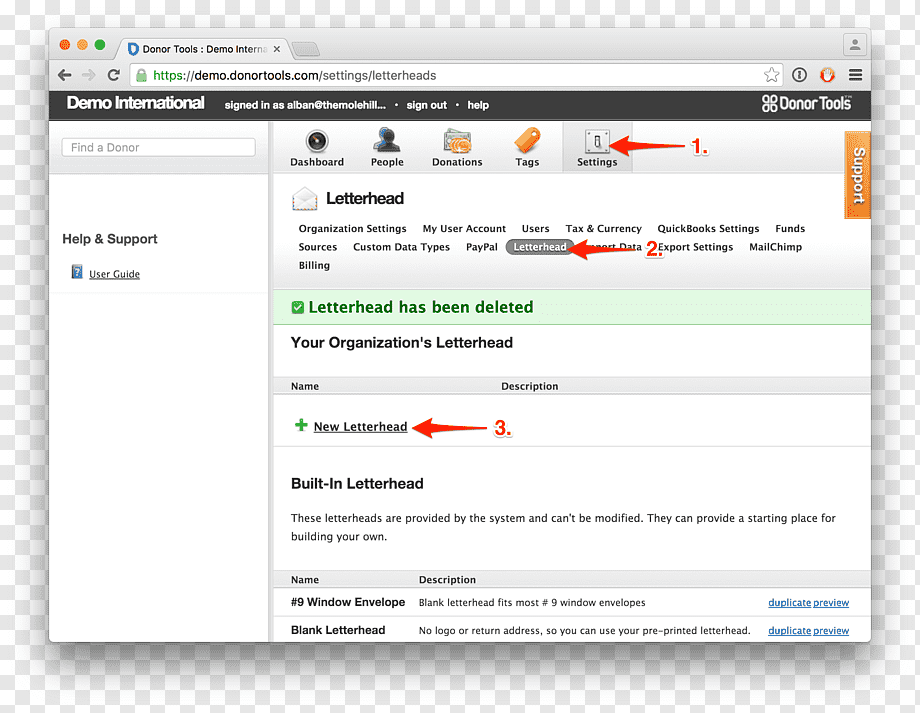Screen dimensions: 920x713
Task: Click the Help & Support heading
Action: click(x=110, y=239)
